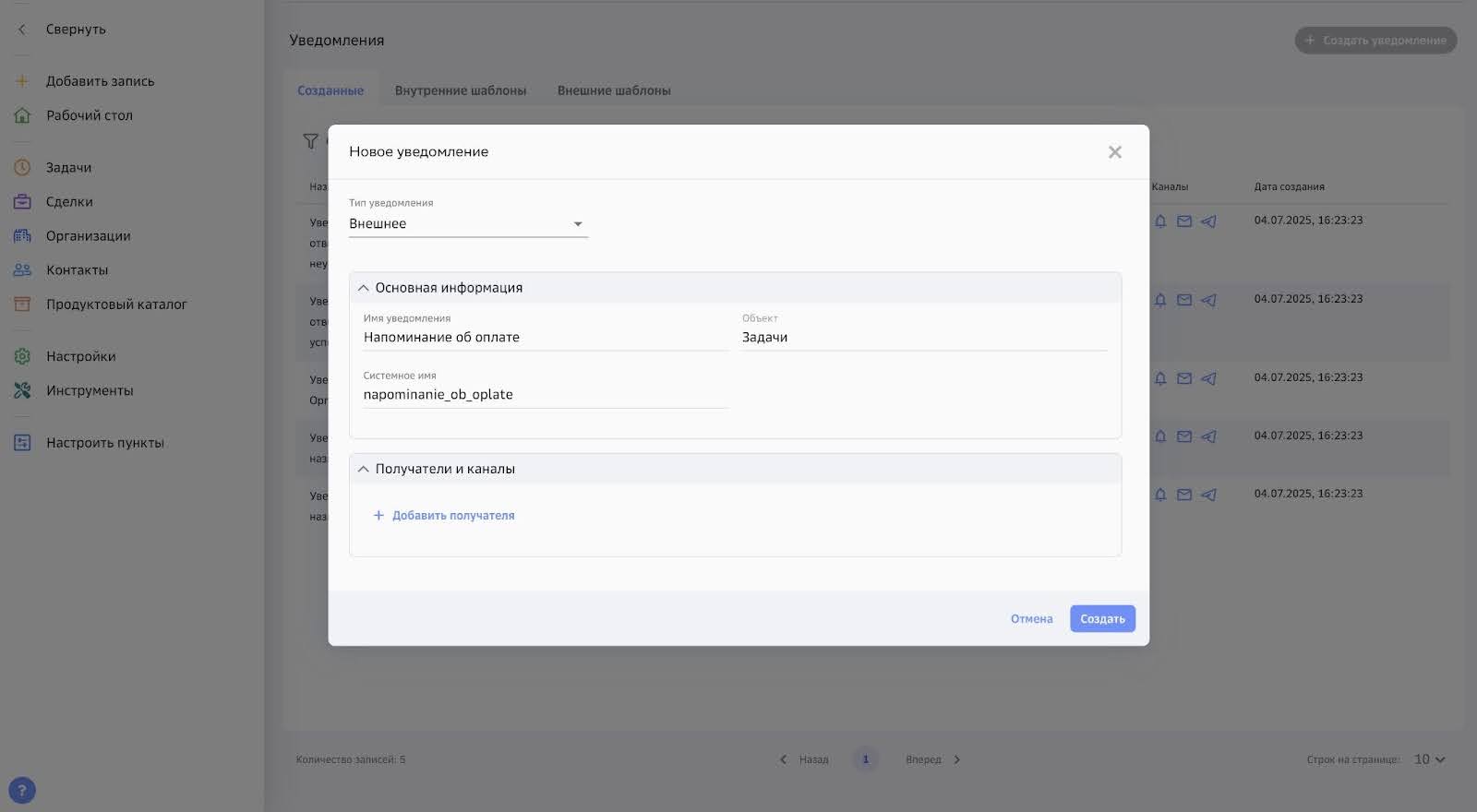Click the Tools wrench icon
The width and height of the screenshot is (1477, 812).
[x=22, y=390]
